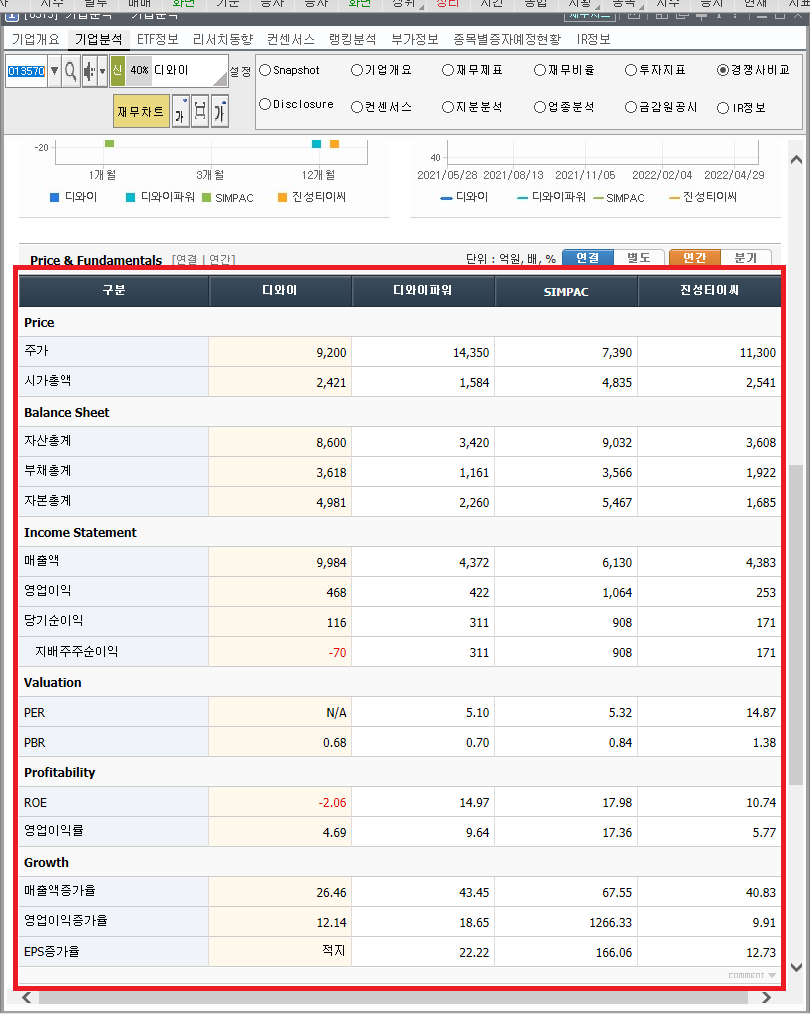810x1015 pixels.
Task: Click the 1266.33 growth value
Action: pyautogui.click(x=611, y=922)
